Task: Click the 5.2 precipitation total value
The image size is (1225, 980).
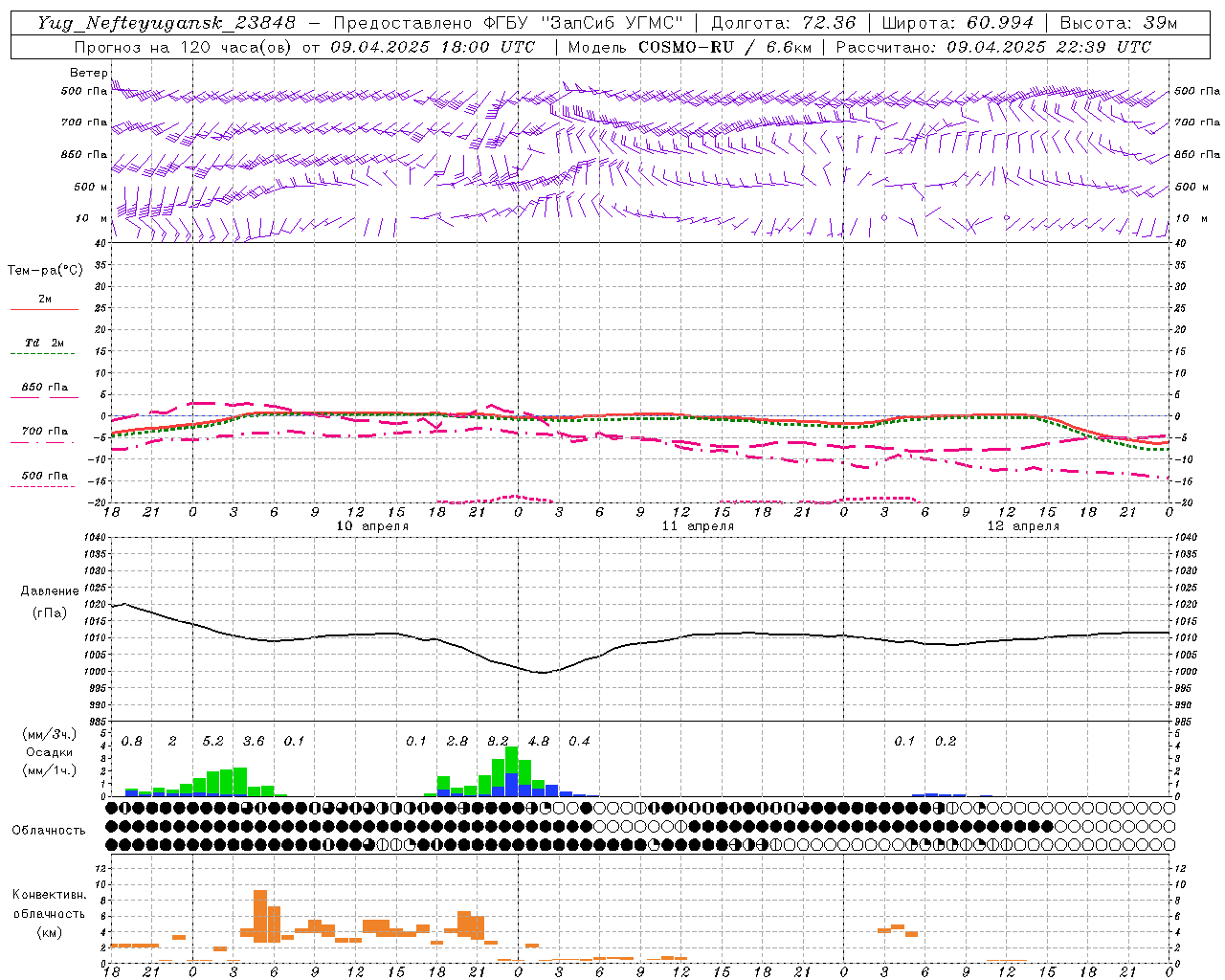Action: pyautogui.click(x=212, y=741)
